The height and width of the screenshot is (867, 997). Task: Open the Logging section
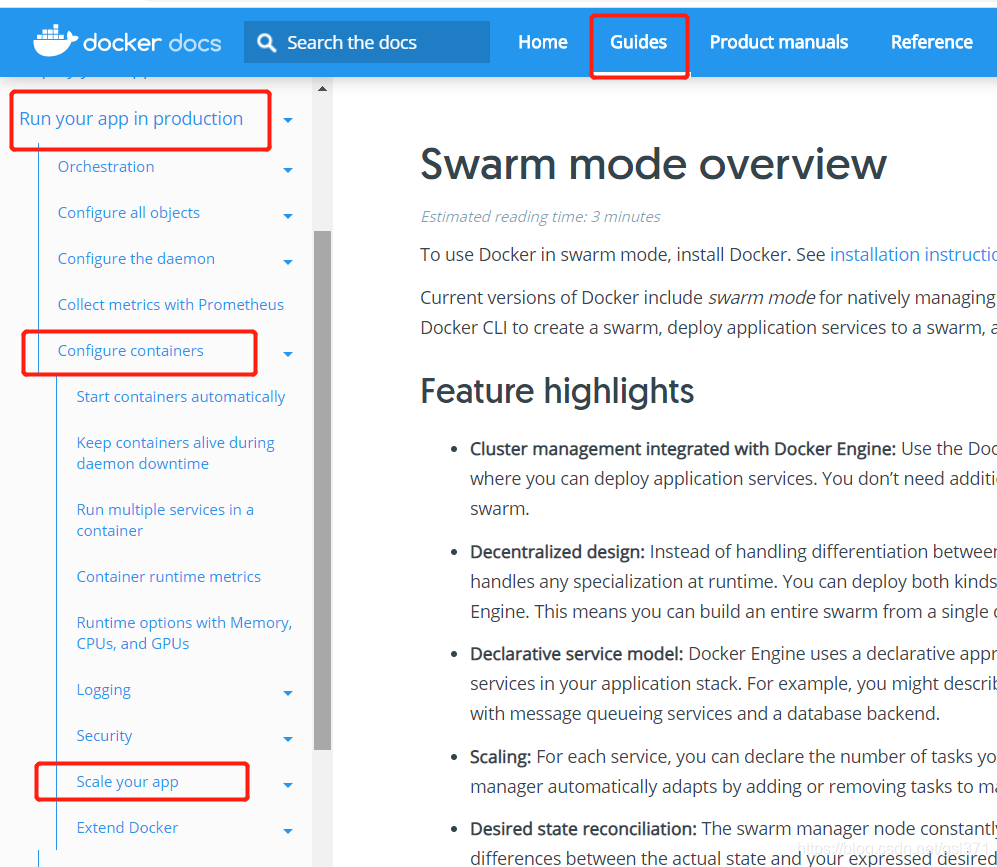(104, 690)
